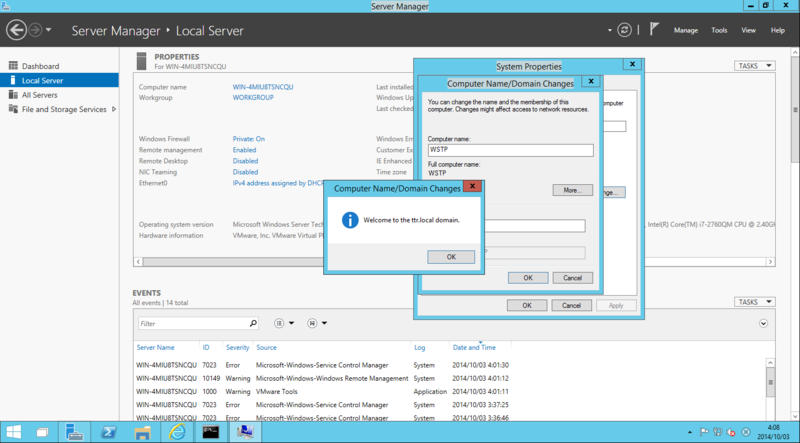Click the System Properties taskbar icon
Screen dimensions: 800x443
(x=245, y=432)
